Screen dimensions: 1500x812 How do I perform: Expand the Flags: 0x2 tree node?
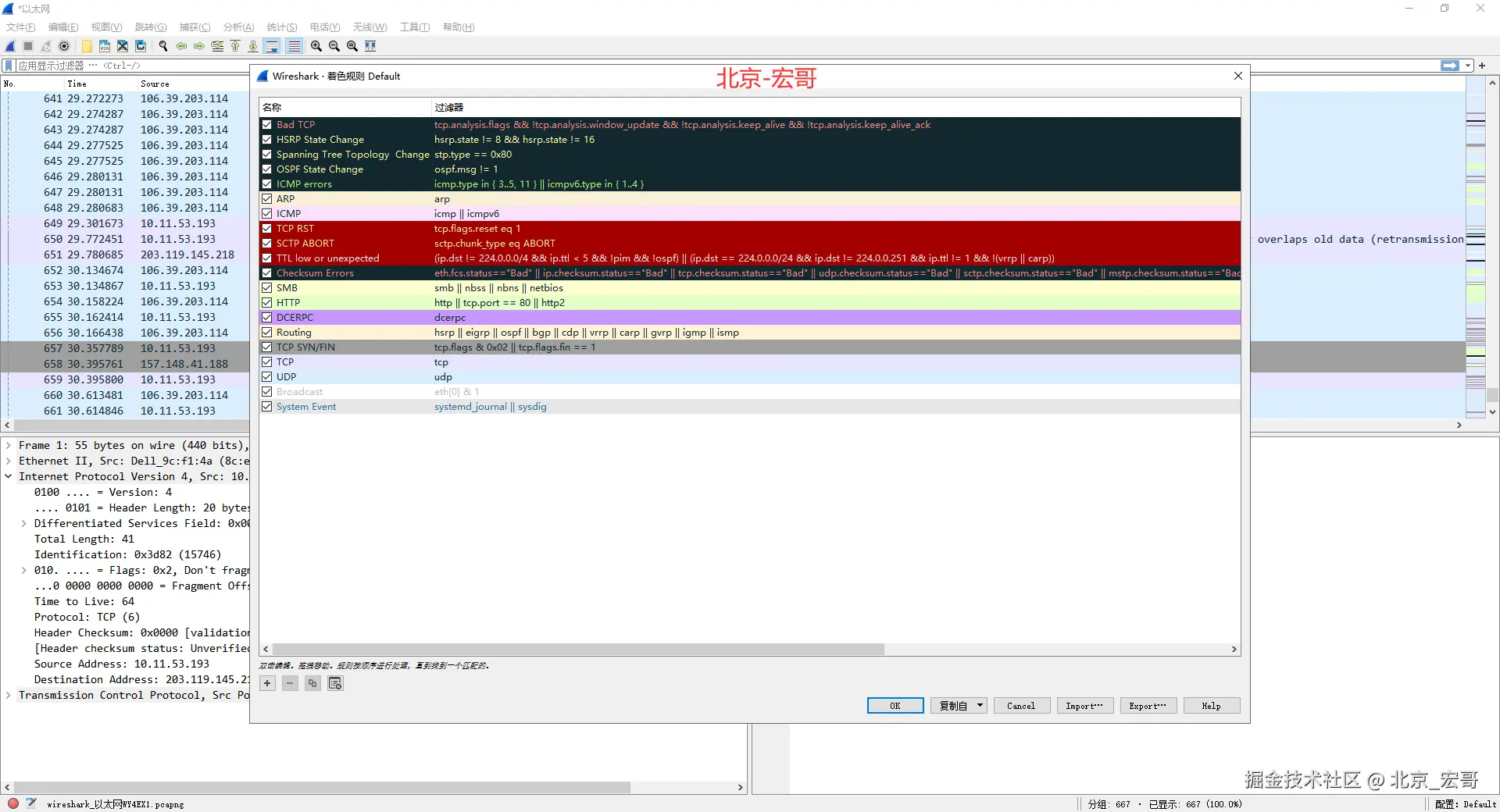coord(24,571)
